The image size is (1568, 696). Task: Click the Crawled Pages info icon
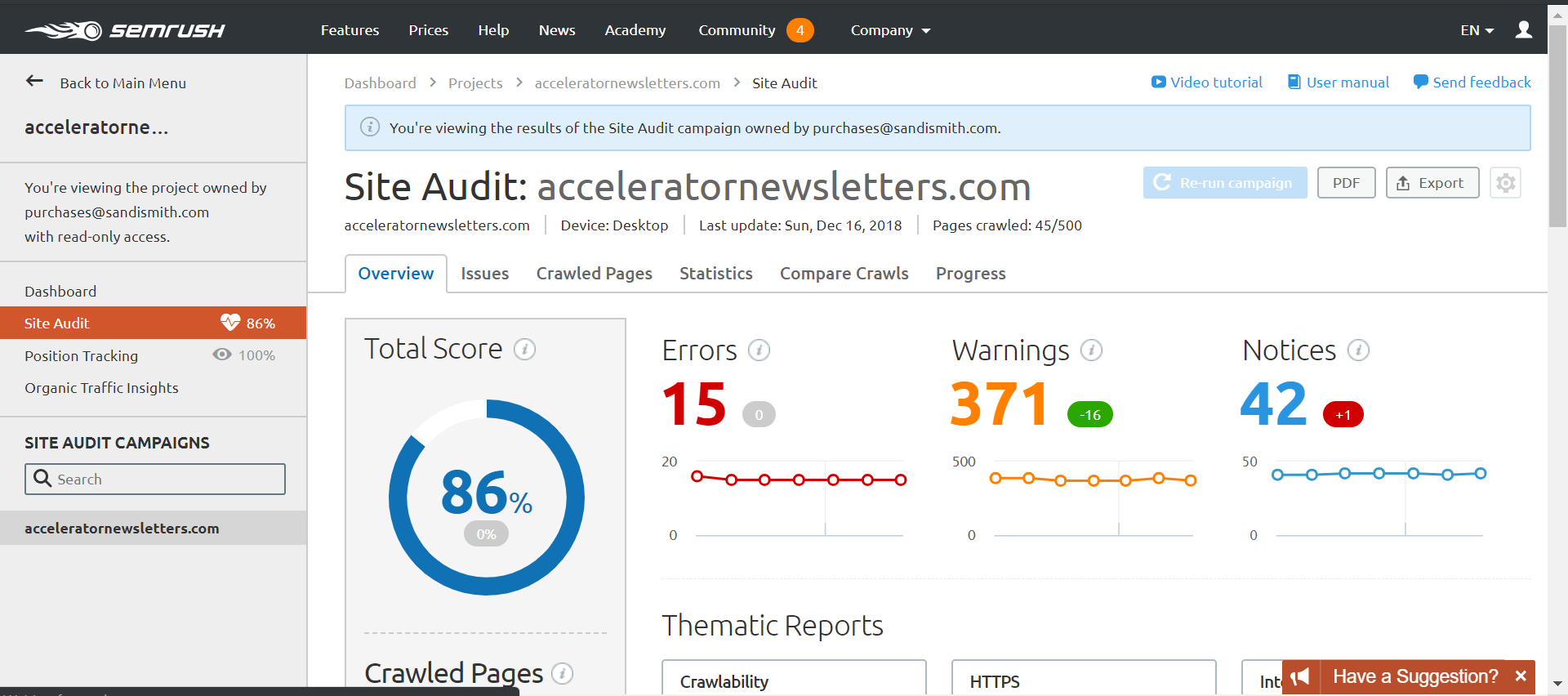click(x=563, y=674)
